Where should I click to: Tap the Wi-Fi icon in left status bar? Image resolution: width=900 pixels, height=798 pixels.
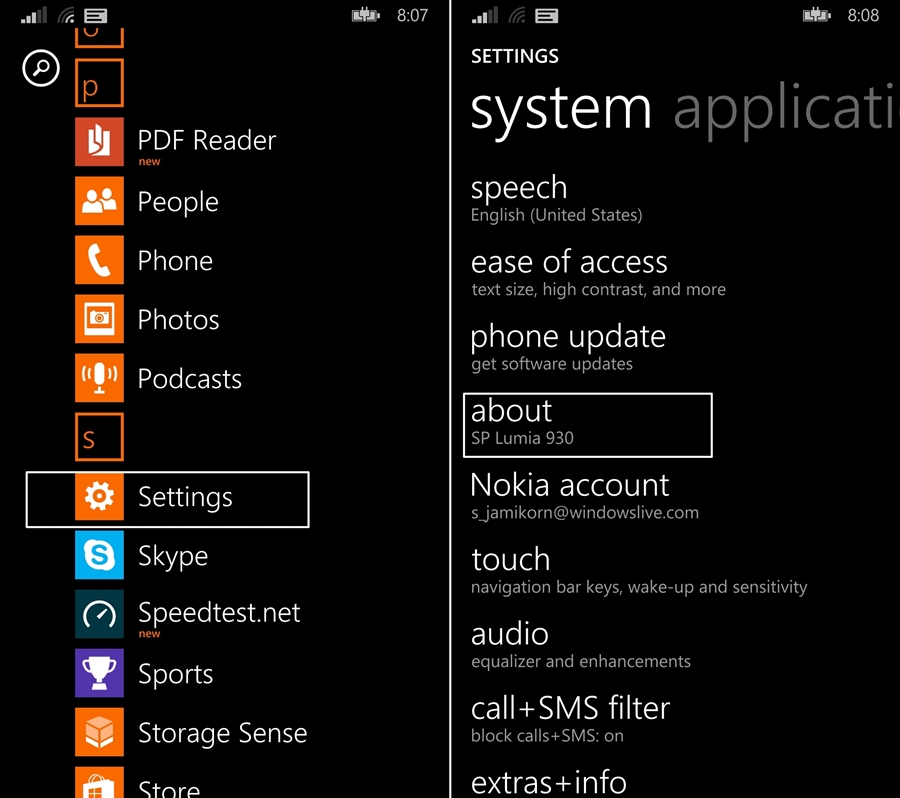coord(67,16)
